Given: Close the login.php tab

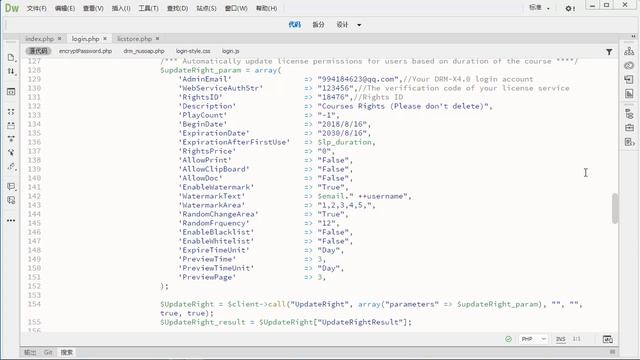Looking at the screenshot, I should tap(105, 38).
